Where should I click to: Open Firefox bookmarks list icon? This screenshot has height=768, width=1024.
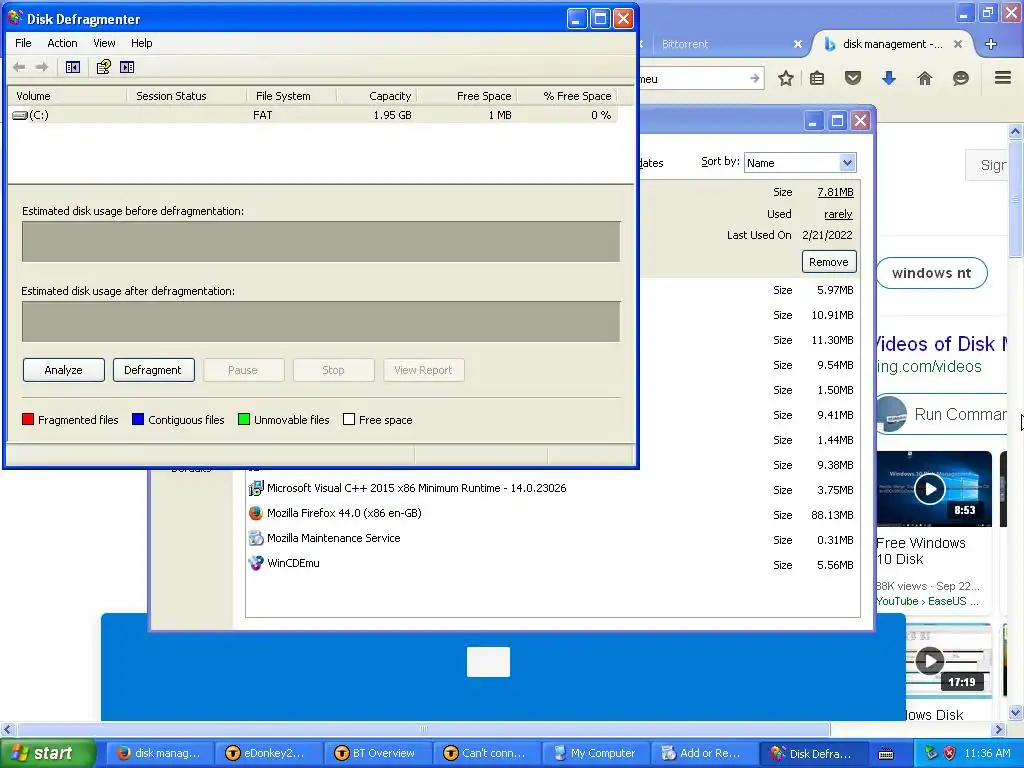[x=816, y=78]
